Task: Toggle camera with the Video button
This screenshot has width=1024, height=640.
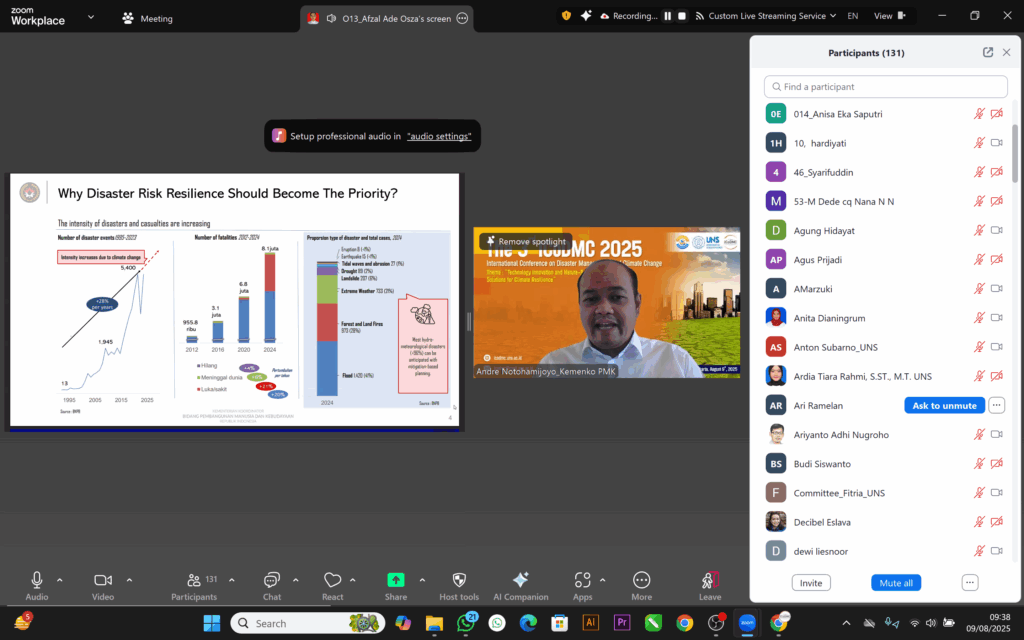Action: pos(102,584)
